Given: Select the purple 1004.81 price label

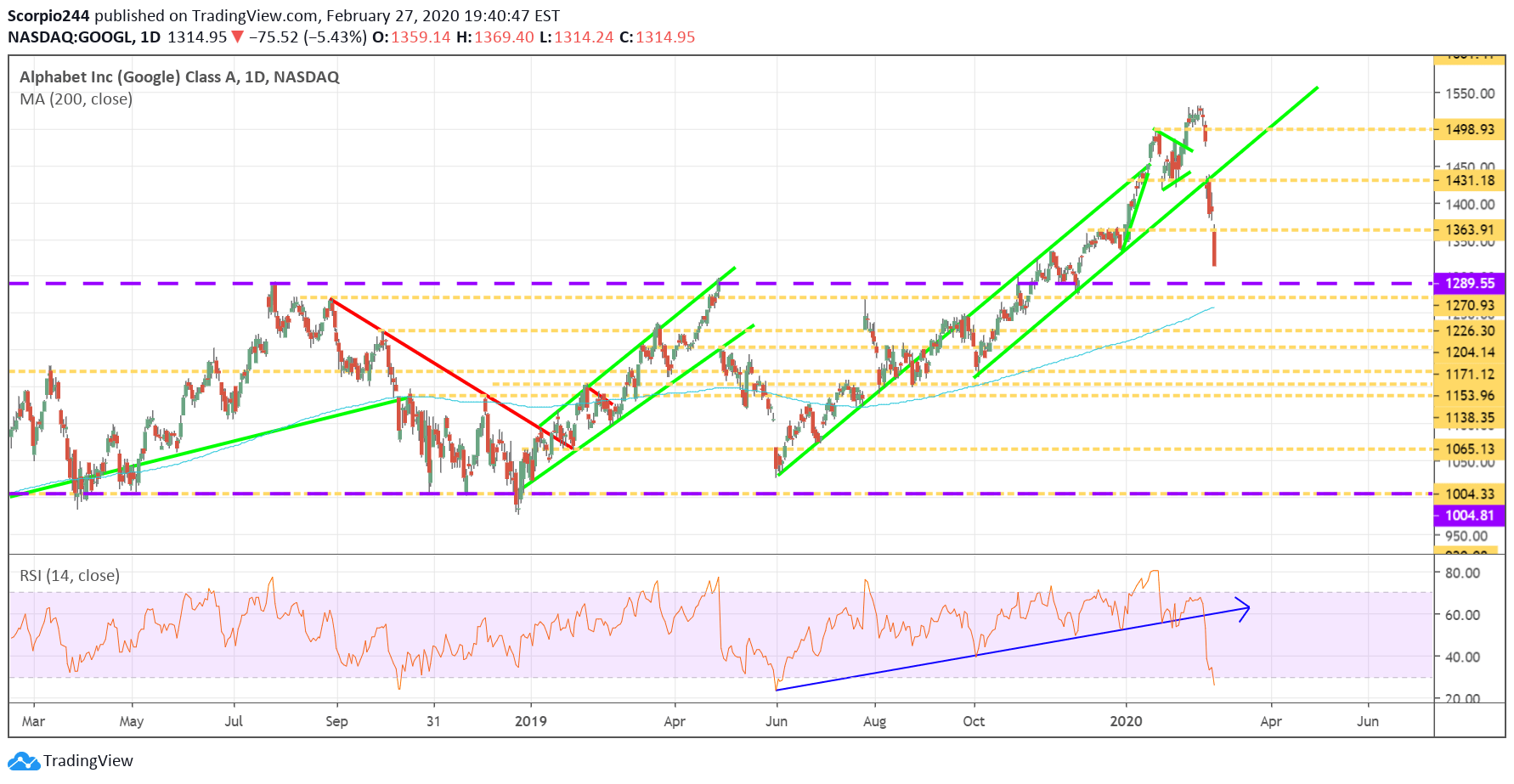Looking at the screenshot, I should 1470,516.
